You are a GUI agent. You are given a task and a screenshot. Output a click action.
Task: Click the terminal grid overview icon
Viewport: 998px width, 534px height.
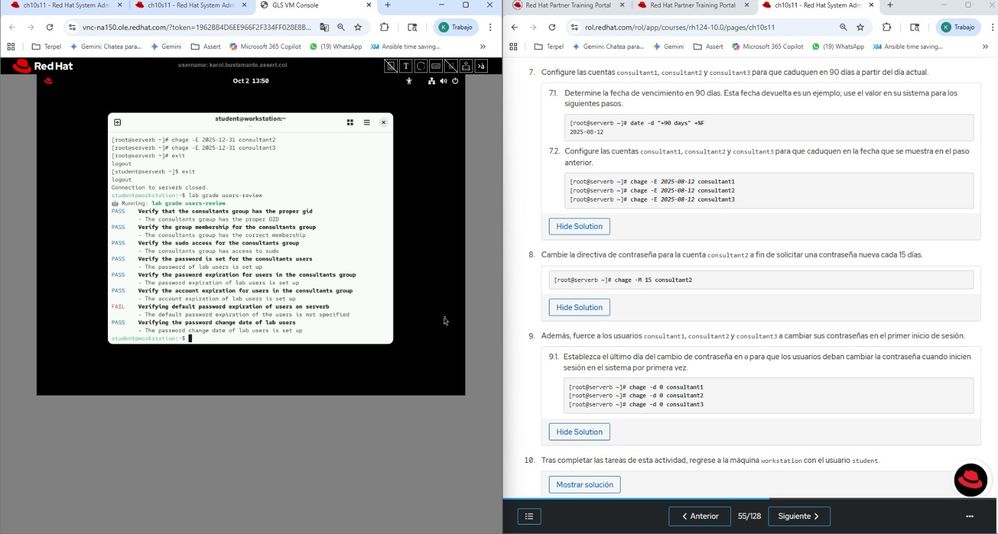[x=350, y=122]
